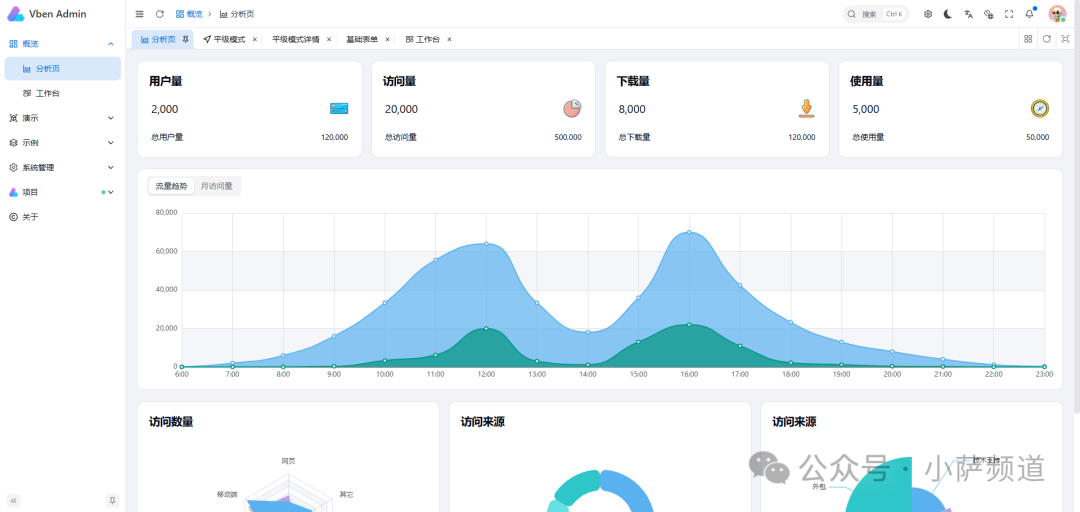Click the 概览 breadcrumb link
The image size is (1080, 512).
tap(189, 14)
